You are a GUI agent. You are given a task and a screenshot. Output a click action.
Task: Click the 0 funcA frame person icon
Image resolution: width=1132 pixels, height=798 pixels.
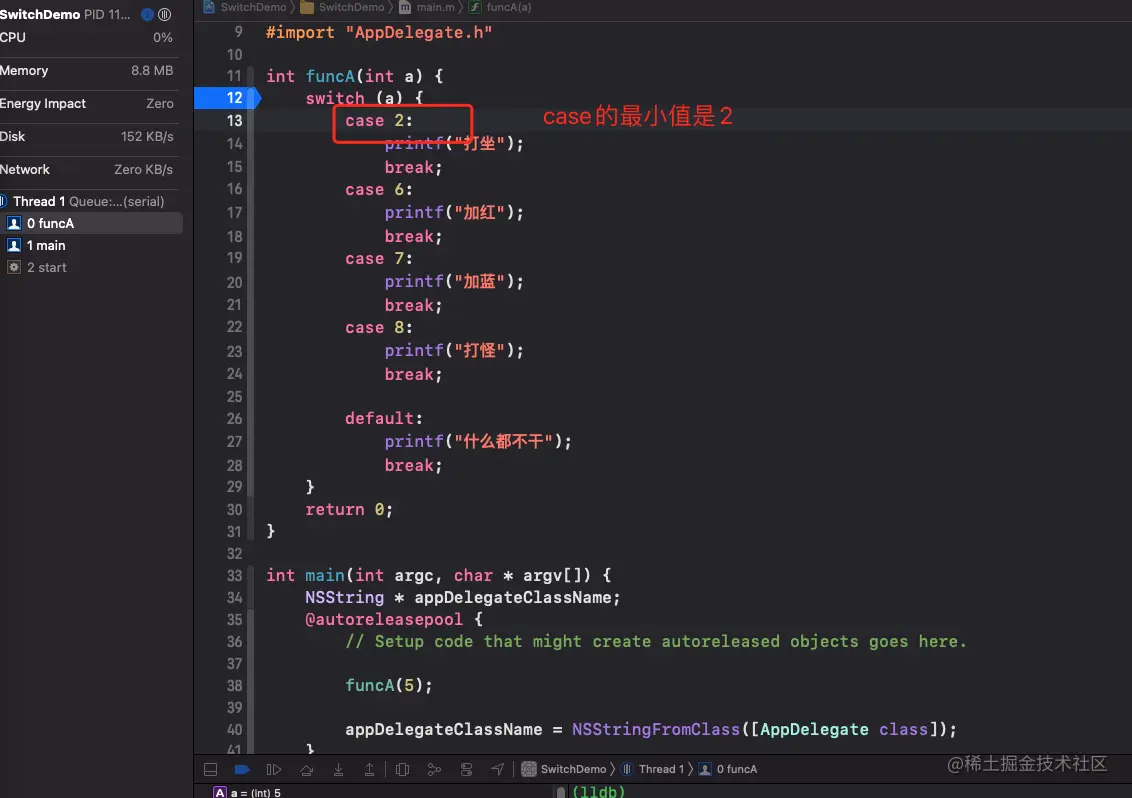(14, 223)
